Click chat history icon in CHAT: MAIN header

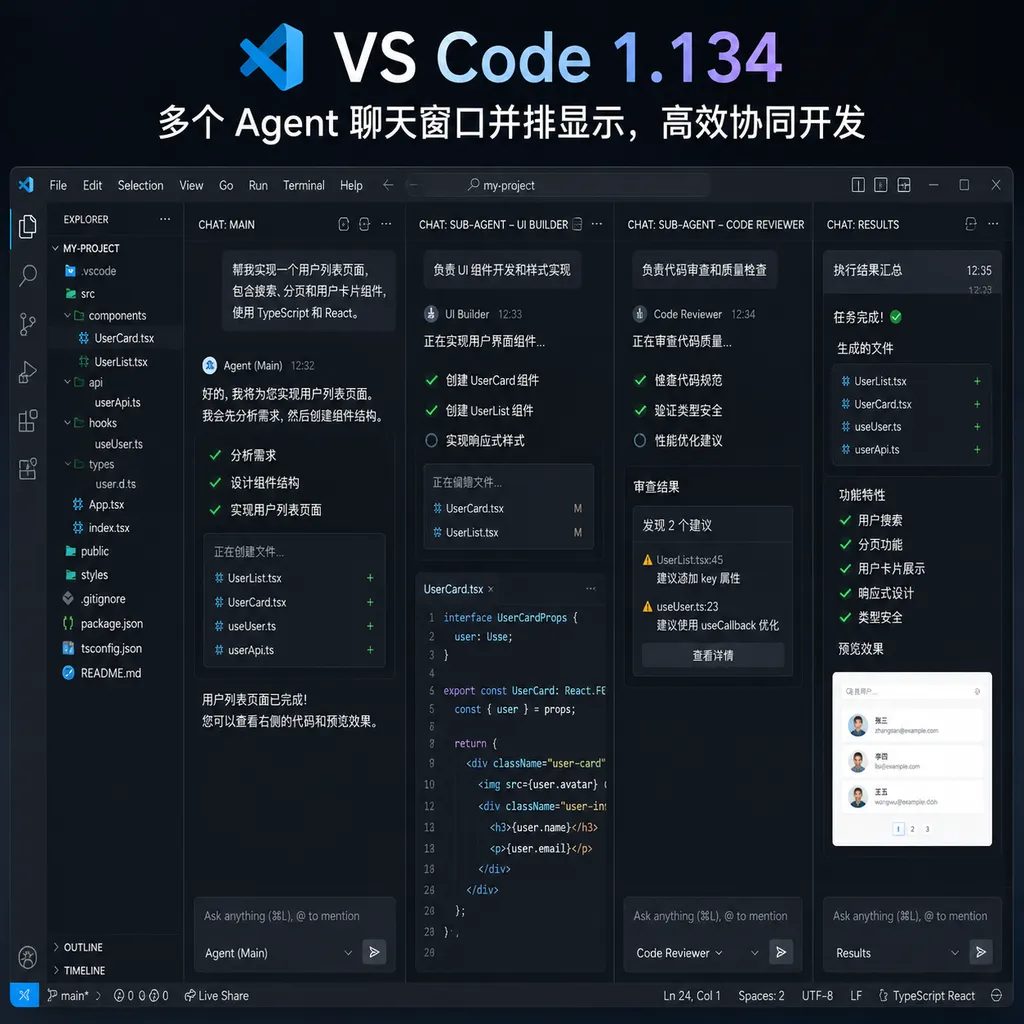364,224
